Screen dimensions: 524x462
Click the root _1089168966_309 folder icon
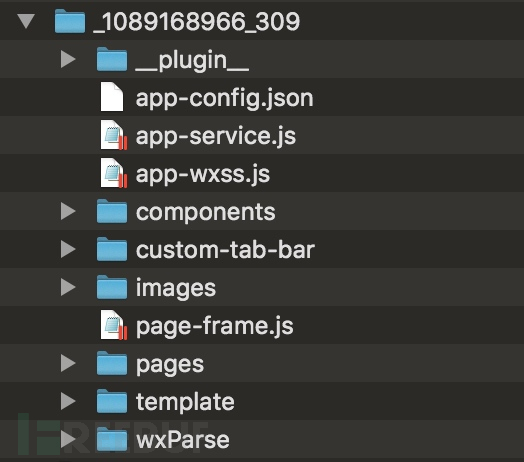click(70, 21)
